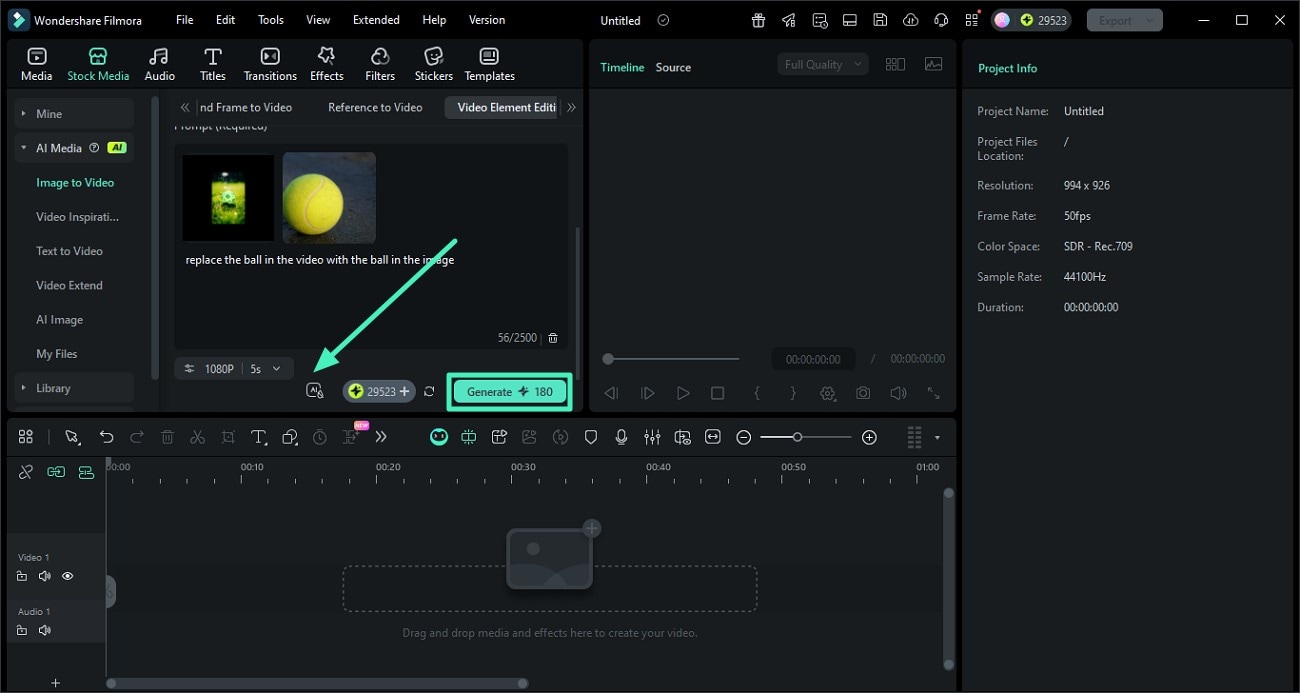Select the Text tool in the timeline toolbar
The image size is (1300, 693).
click(x=258, y=437)
